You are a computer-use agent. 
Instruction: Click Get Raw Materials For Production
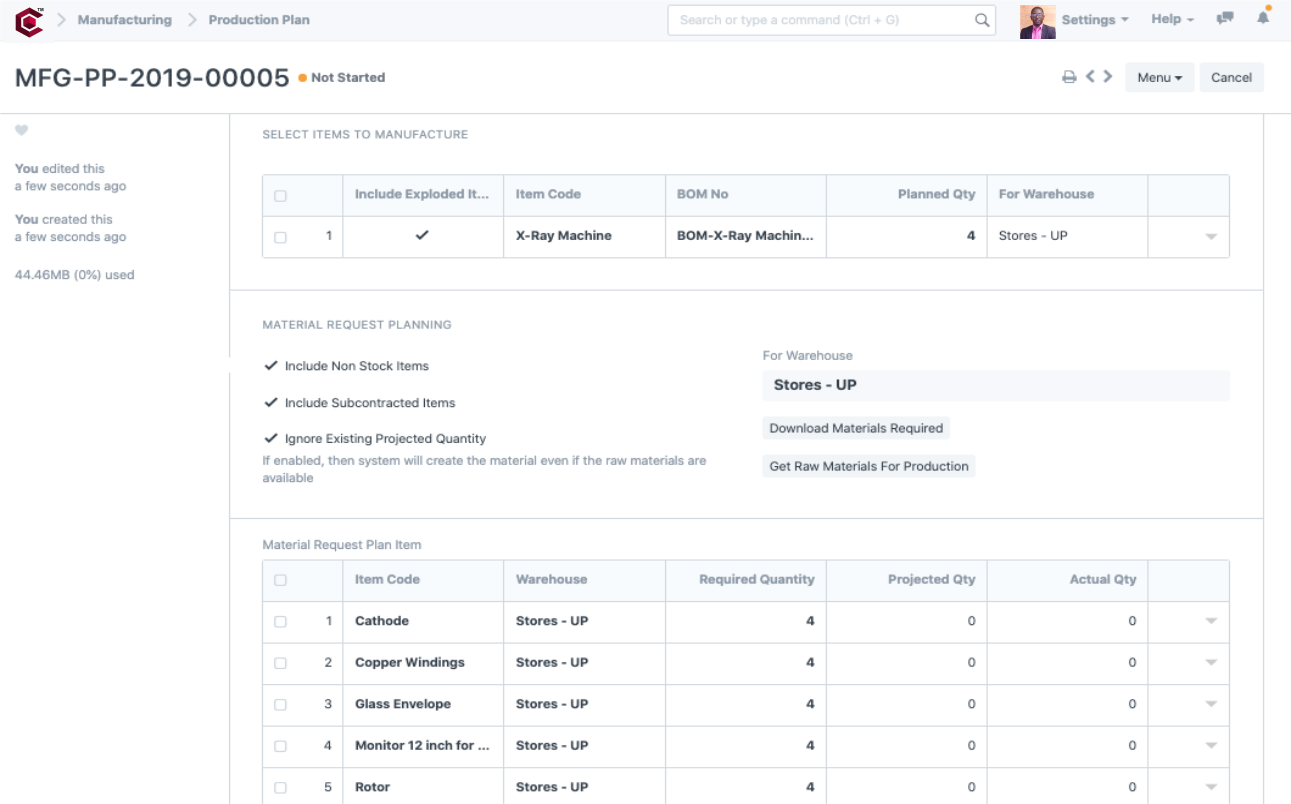[x=868, y=466]
